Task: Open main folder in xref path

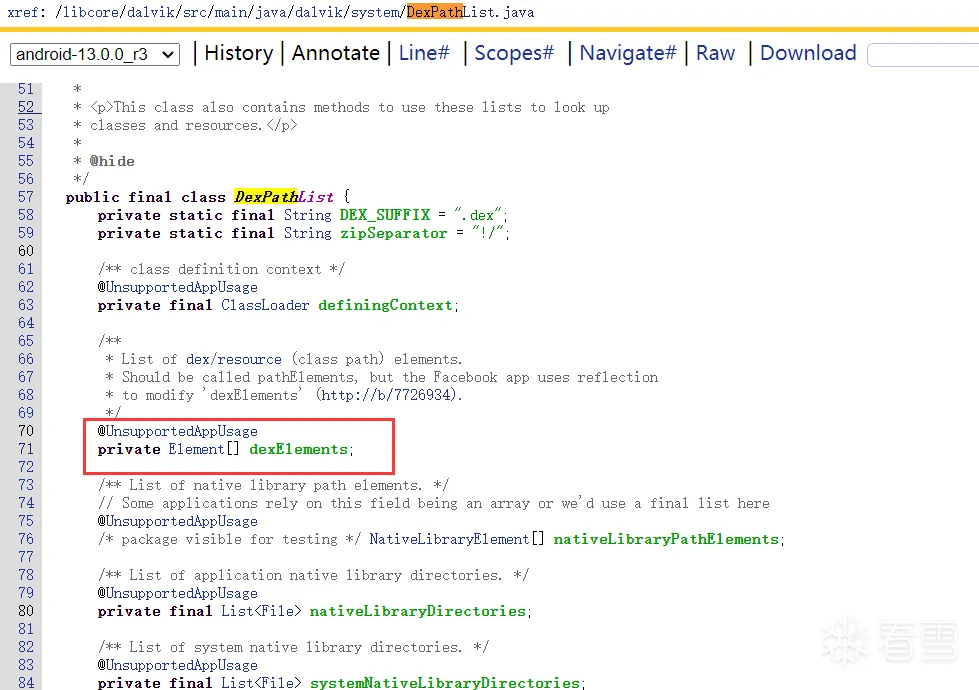Action: pyautogui.click(x=230, y=12)
